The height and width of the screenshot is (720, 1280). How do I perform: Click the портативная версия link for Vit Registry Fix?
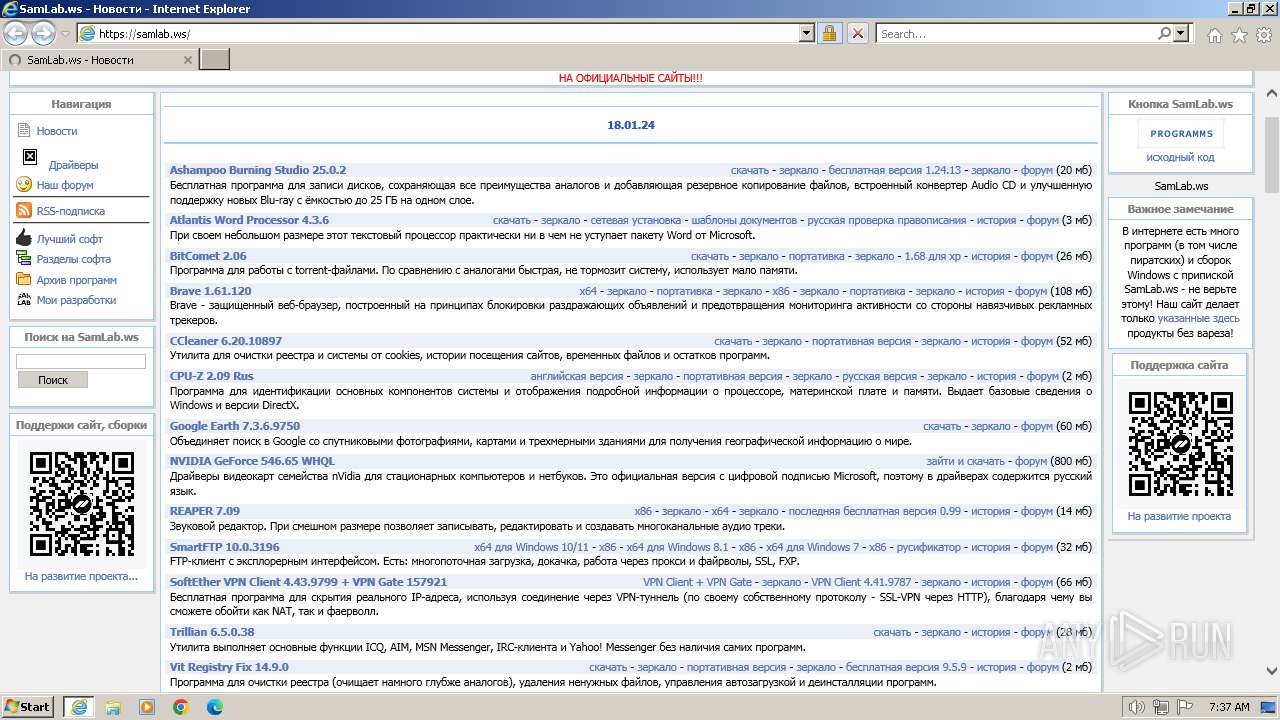(736, 667)
